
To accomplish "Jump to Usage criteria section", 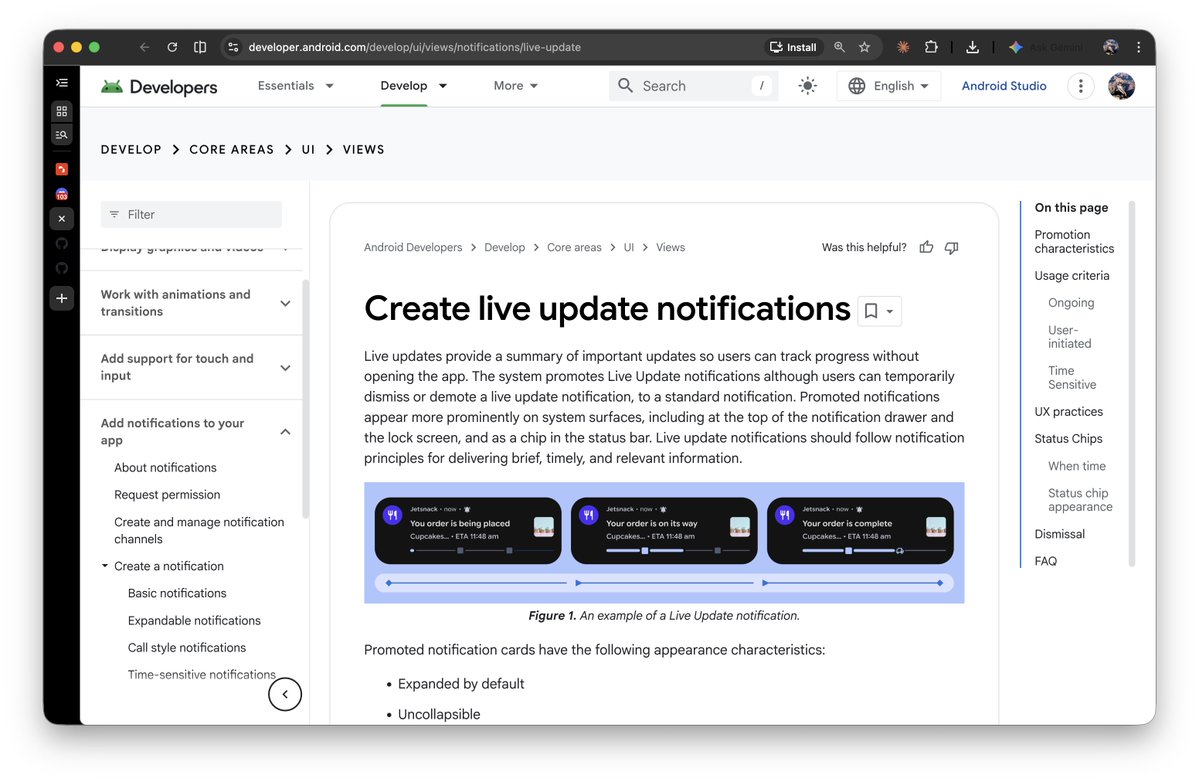I will click(x=1071, y=275).
